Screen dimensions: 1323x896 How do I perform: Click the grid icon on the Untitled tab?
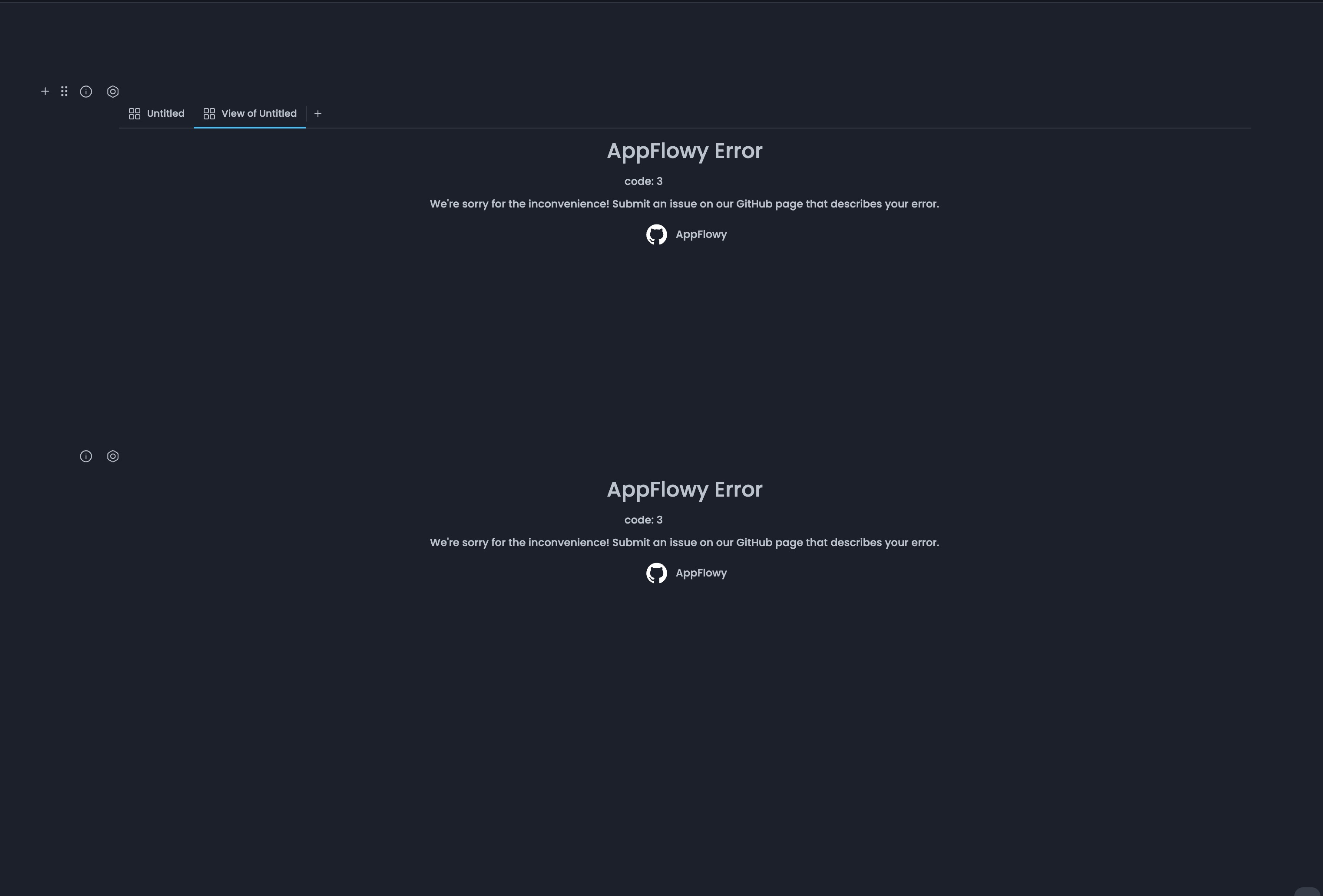(135, 113)
